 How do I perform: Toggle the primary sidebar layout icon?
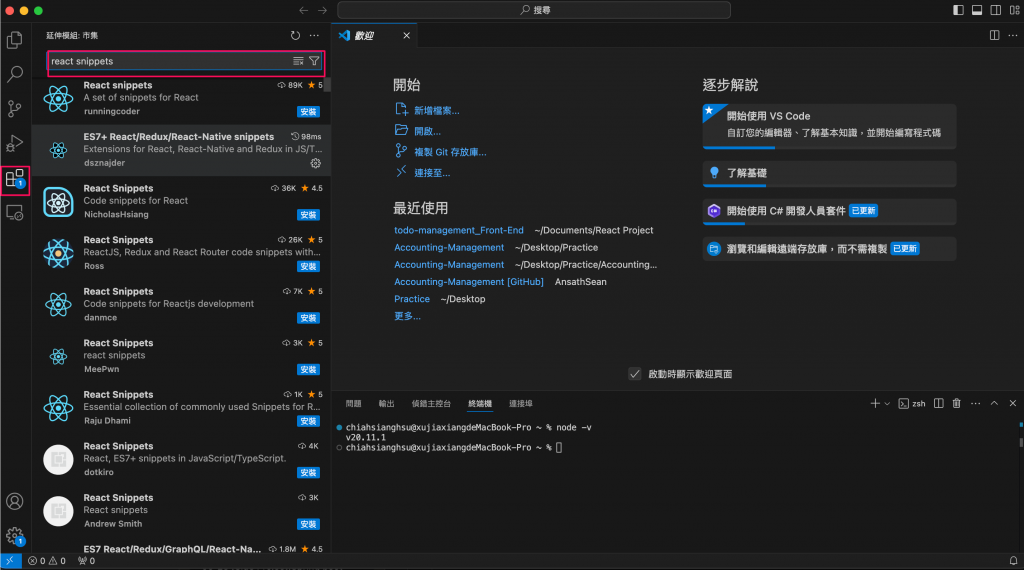coord(958,10)
